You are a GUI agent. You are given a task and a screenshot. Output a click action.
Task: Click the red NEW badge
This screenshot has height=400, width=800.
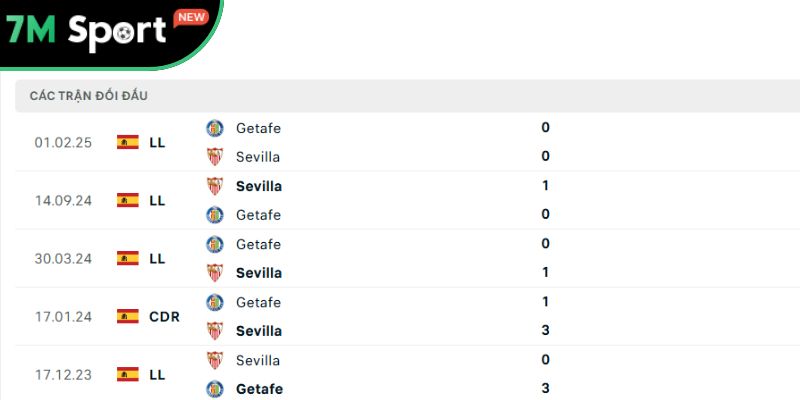(x=190, y=17)
